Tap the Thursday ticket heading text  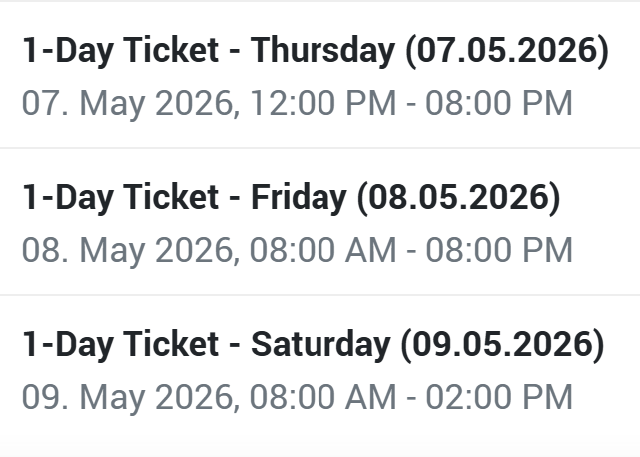[315, 52]
